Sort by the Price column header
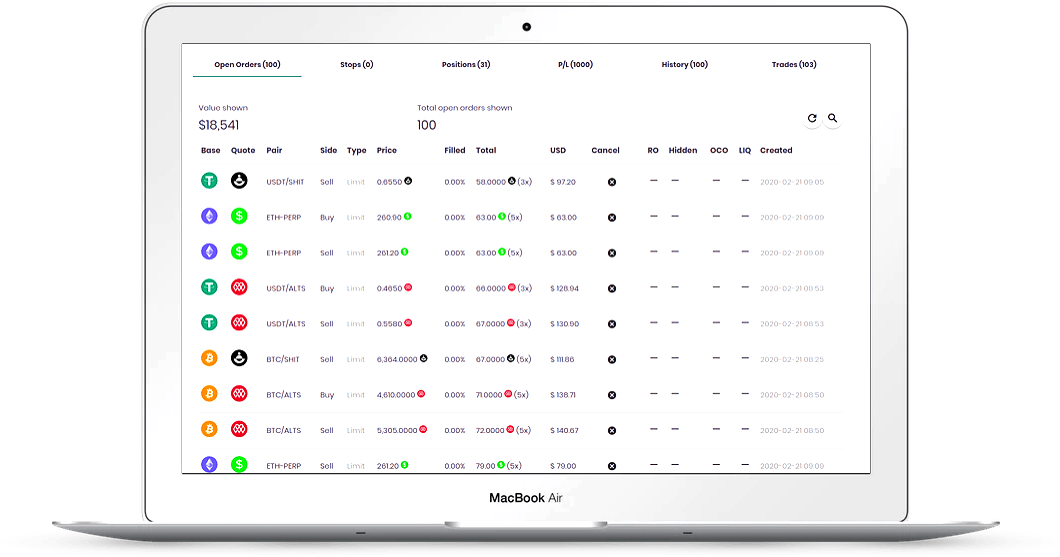1060x557 pixels. tap(387, 151)
